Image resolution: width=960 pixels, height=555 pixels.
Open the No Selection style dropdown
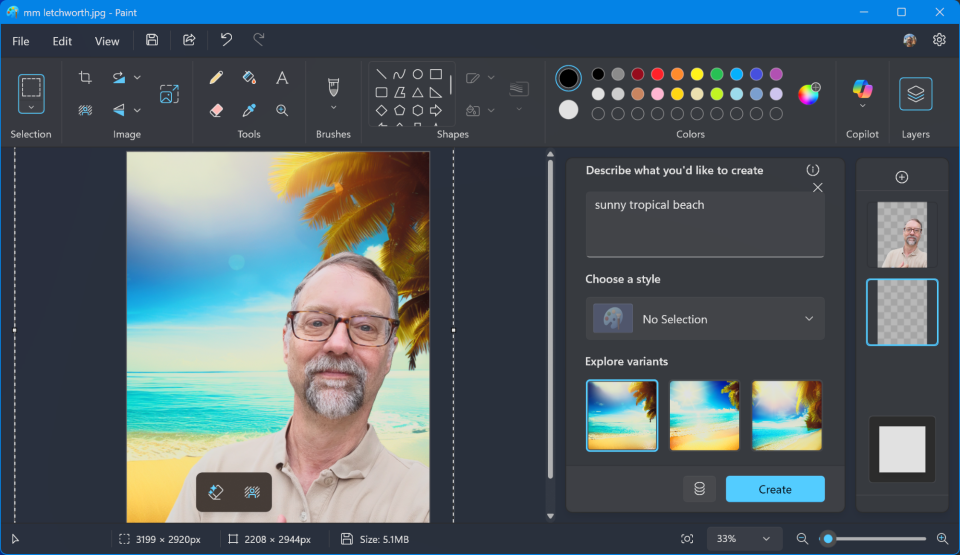tap(705, 319)
